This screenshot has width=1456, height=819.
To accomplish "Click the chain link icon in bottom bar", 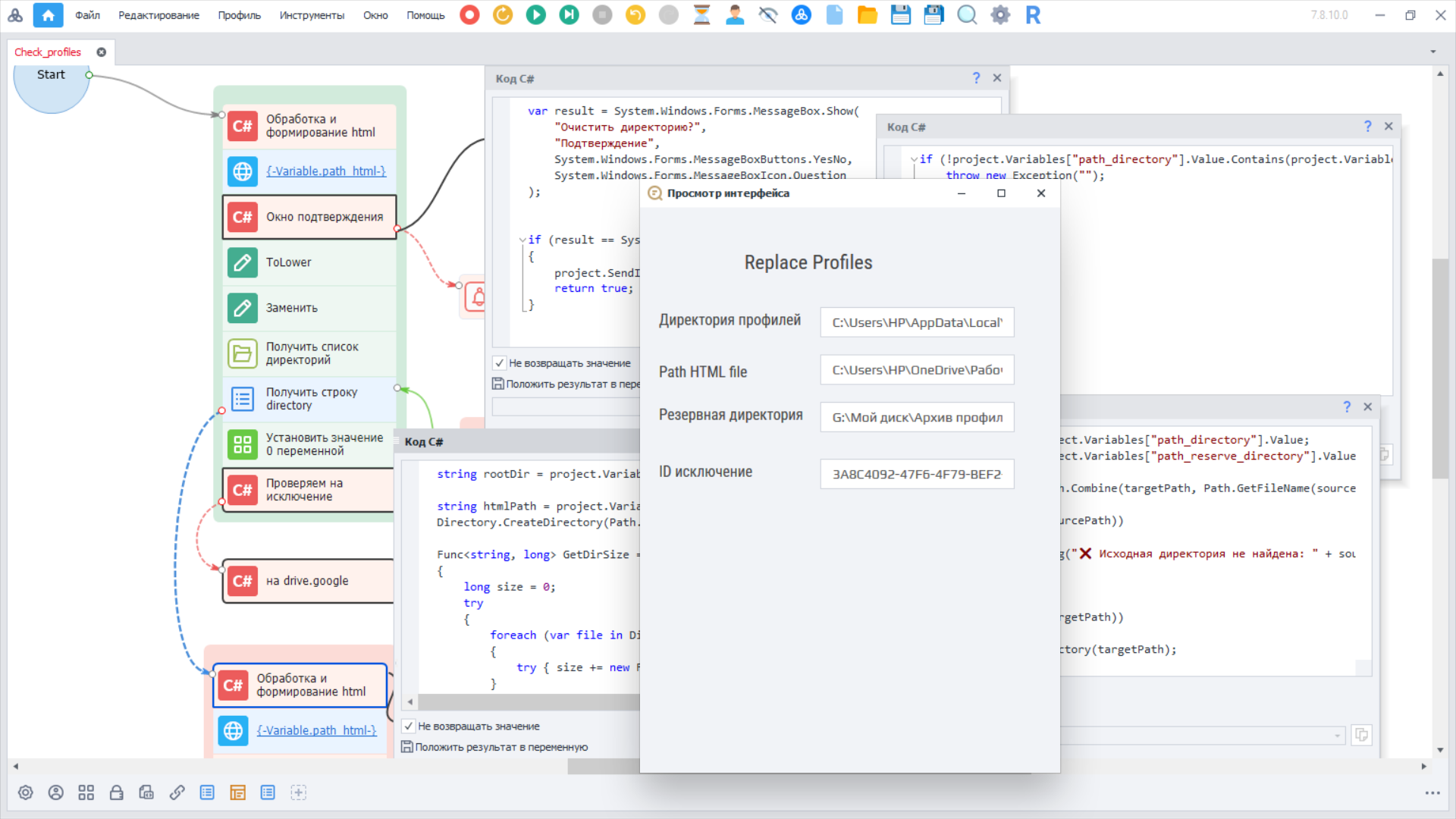I will (177, 792).
